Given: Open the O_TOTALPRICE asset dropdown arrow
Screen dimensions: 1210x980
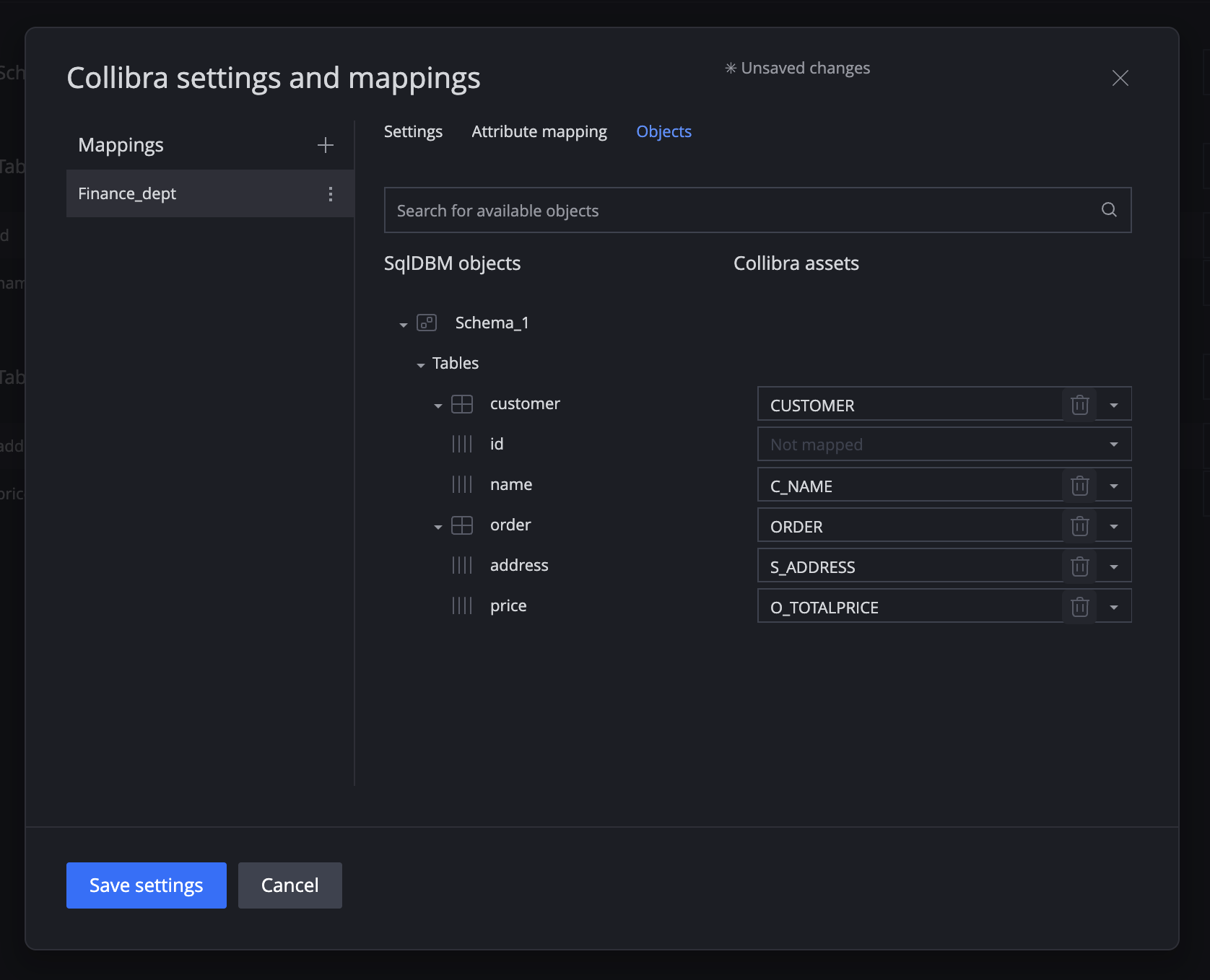Looking at the screenshot, I should [x=1114, y=607].
